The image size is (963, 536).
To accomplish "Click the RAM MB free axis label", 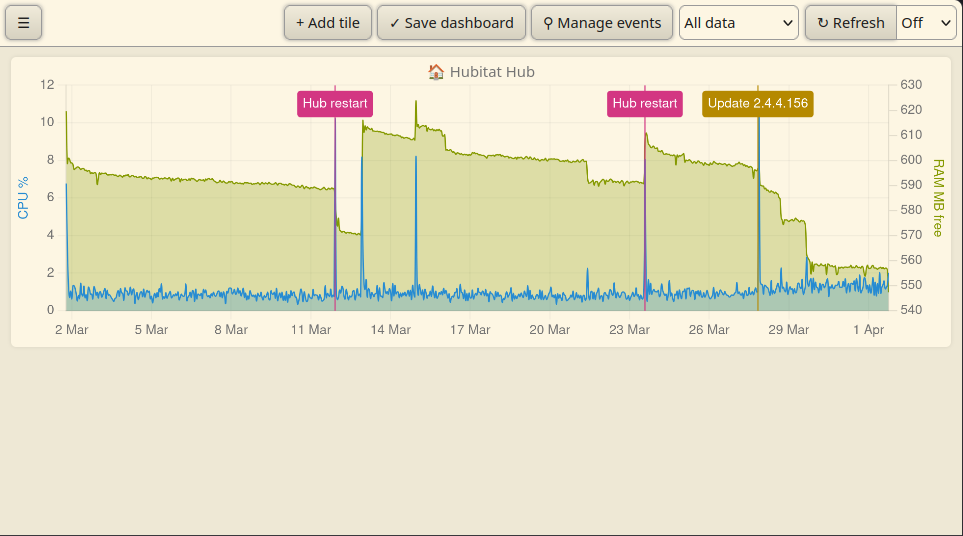I will coord(938,198).
